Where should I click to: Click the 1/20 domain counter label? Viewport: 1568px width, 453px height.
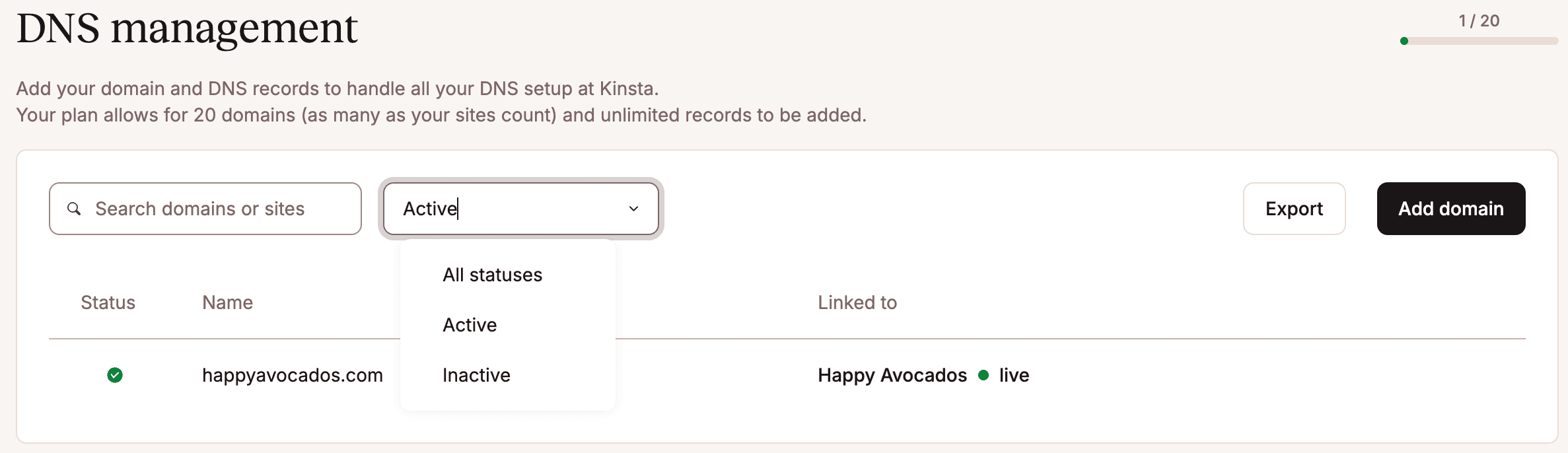[x=1479, y=20]
